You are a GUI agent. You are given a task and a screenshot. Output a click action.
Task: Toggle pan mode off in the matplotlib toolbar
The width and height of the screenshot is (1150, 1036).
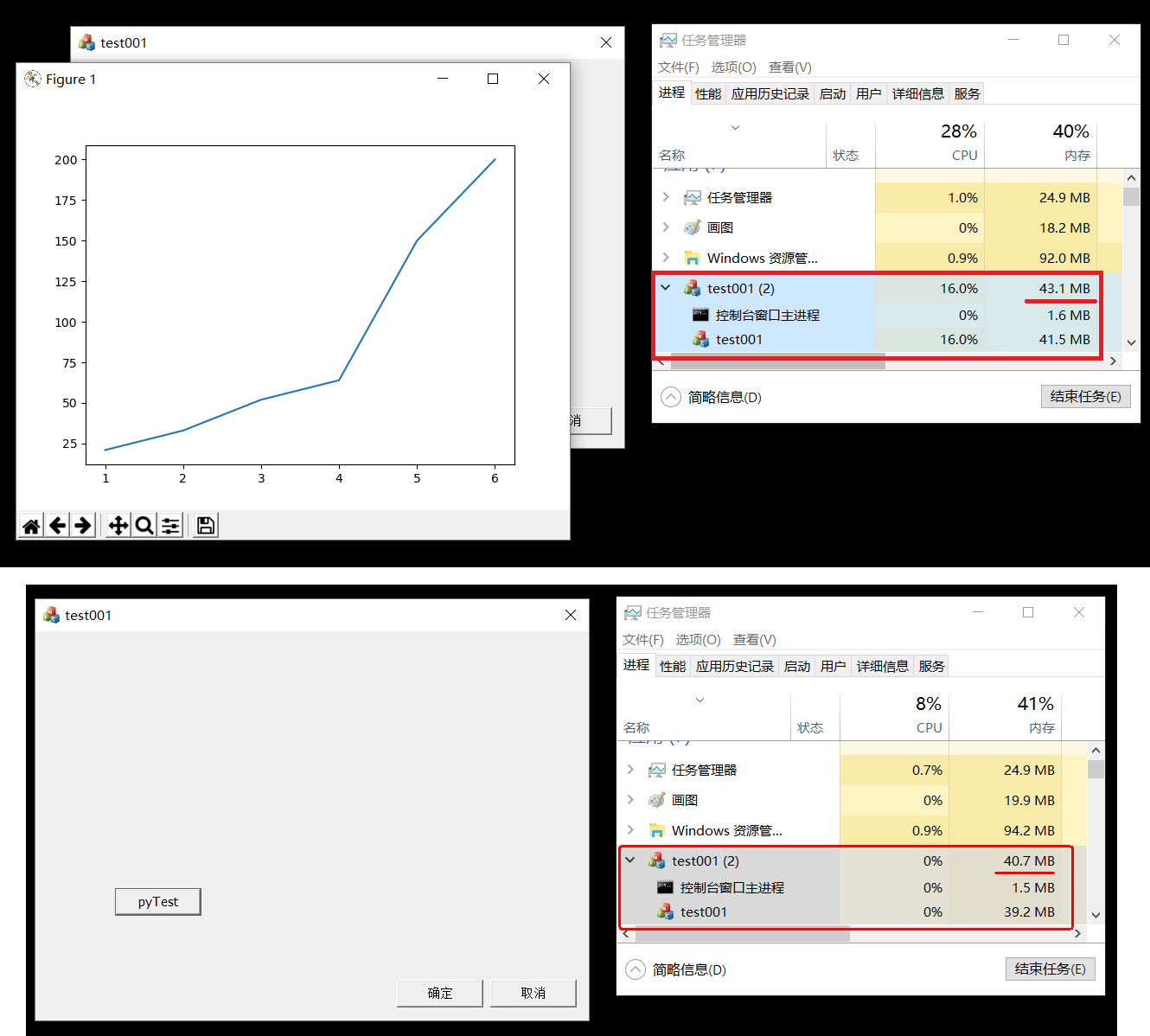[x=118, y=525]
